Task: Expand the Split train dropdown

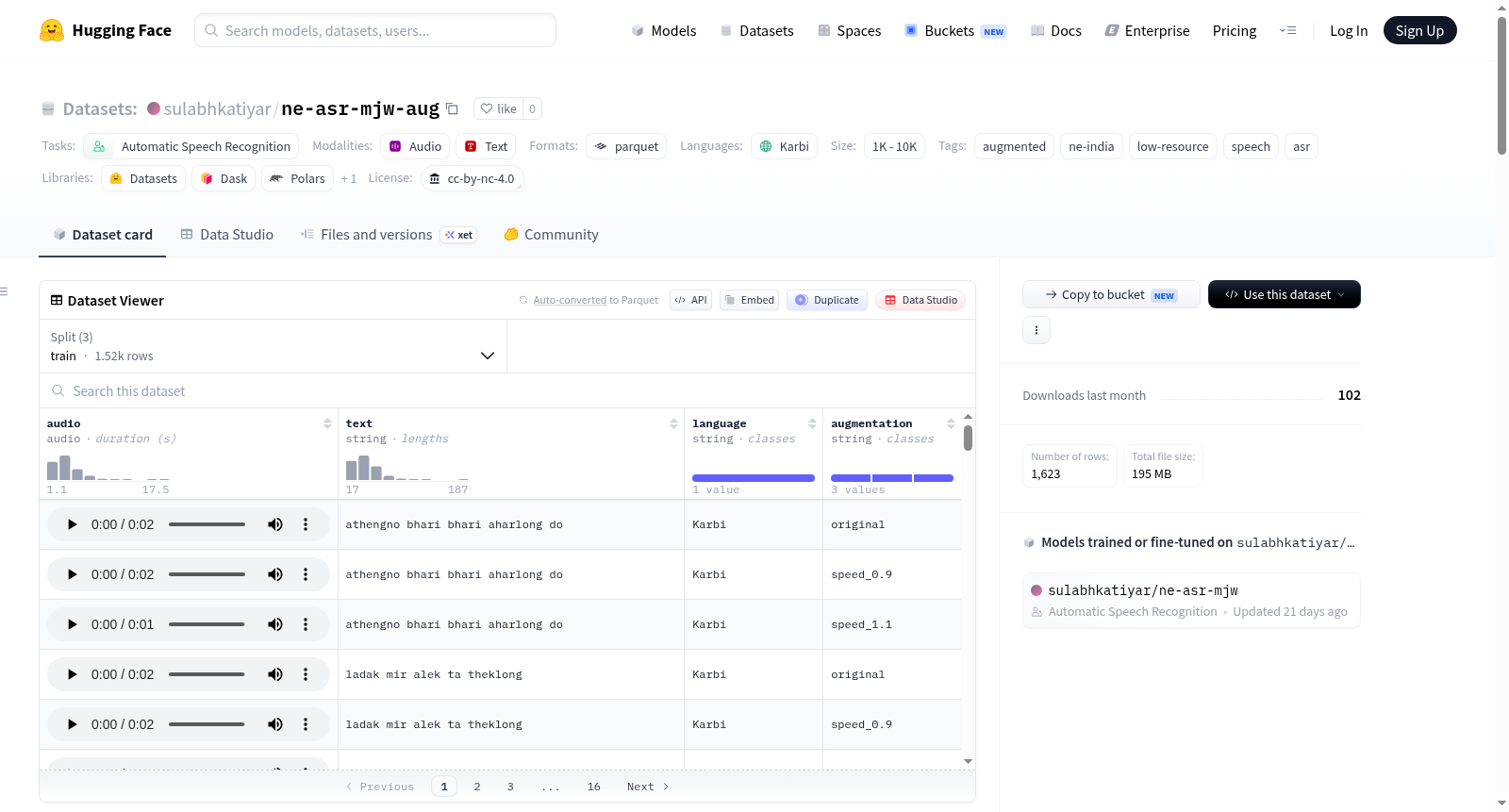Action: tap(274, 346)
